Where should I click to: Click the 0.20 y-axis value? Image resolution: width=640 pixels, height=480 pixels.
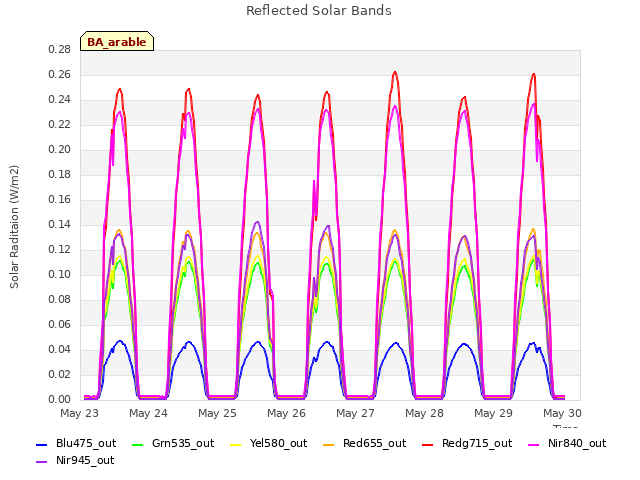60,149
